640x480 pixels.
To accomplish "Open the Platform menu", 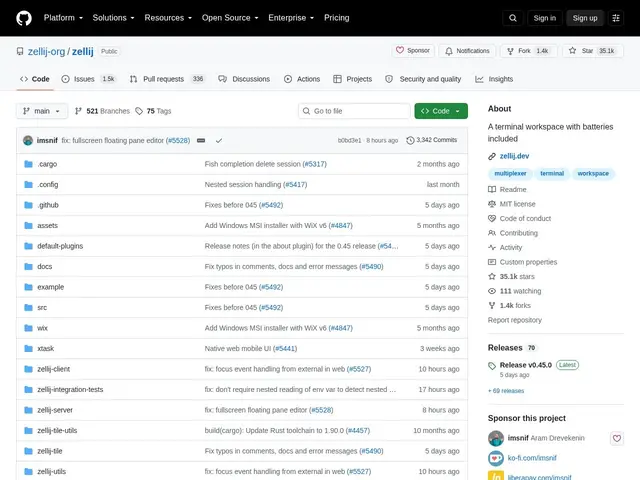I will (63, 18).
